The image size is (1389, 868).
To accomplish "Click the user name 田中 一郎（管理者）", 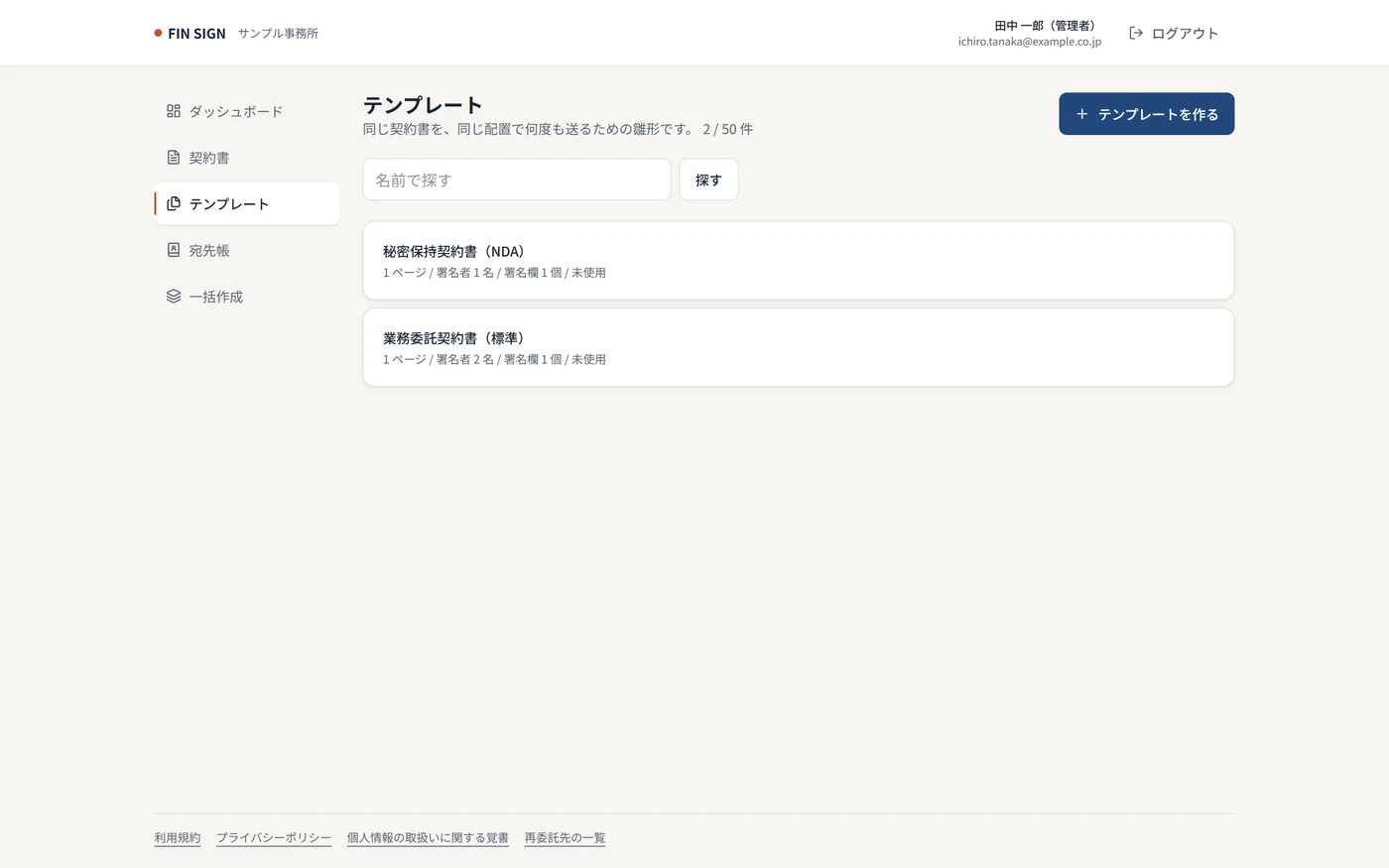I will [1048, 26].
